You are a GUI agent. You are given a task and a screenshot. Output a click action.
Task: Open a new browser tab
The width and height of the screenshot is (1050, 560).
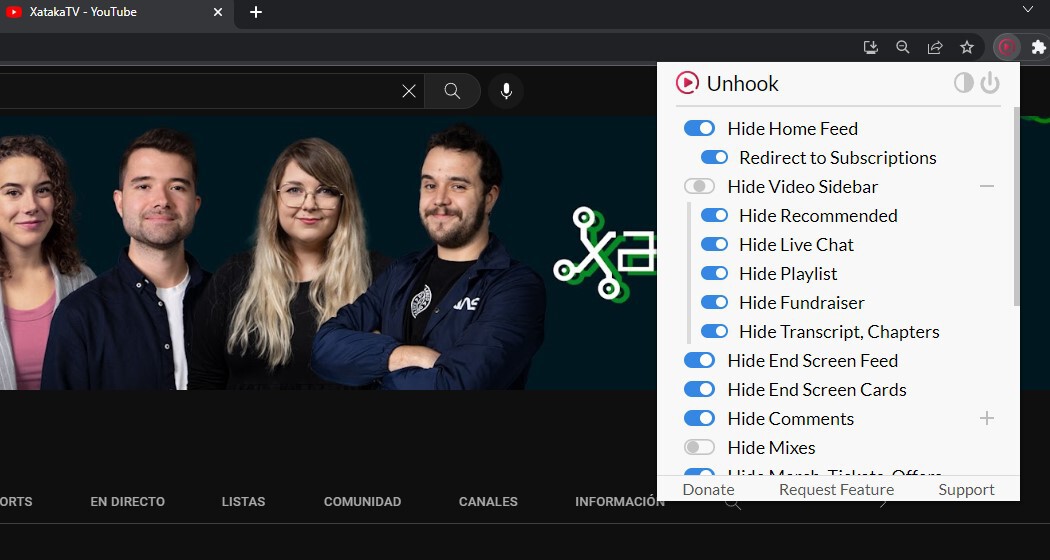click(256, 12)
